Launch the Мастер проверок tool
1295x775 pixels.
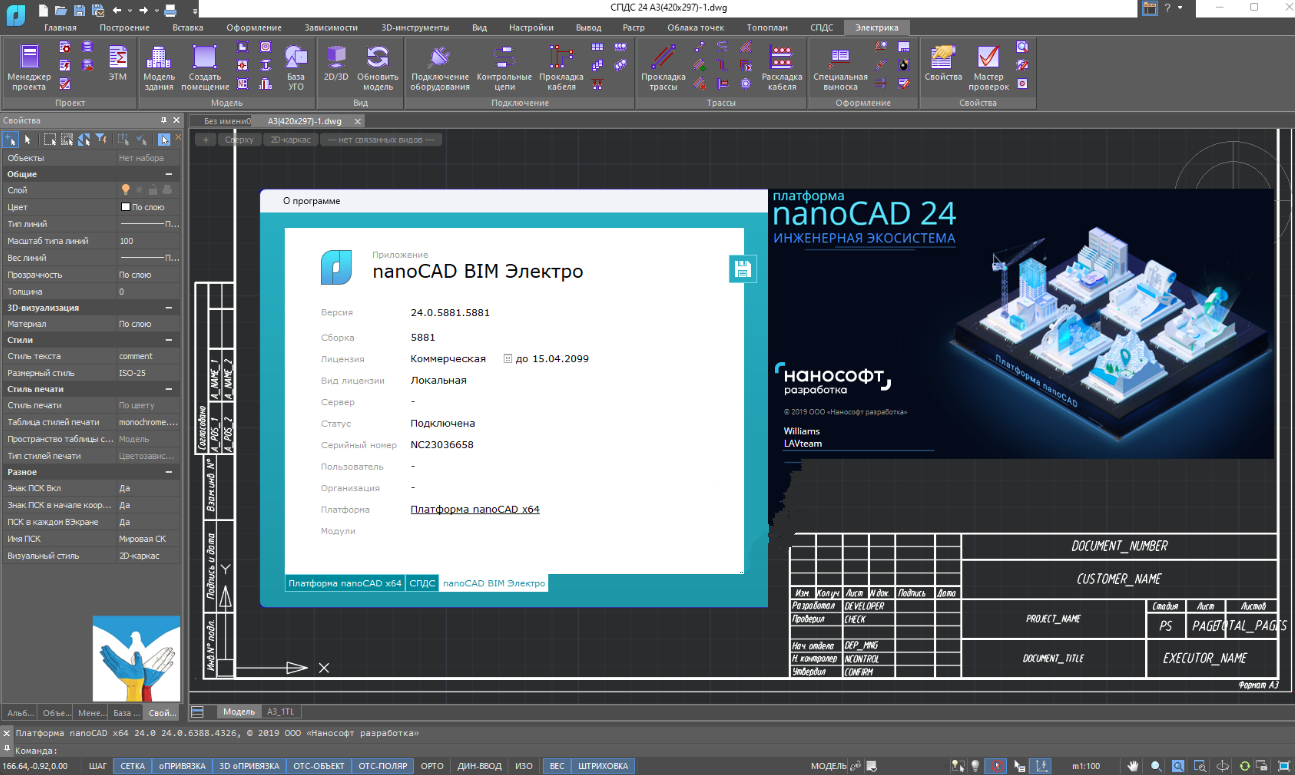tap(988, 66)
